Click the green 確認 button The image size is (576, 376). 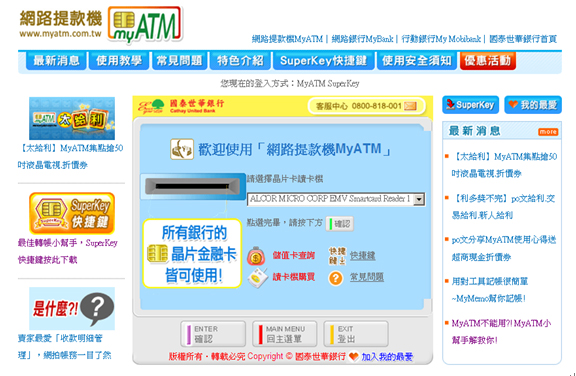click(x=340, y=224)
